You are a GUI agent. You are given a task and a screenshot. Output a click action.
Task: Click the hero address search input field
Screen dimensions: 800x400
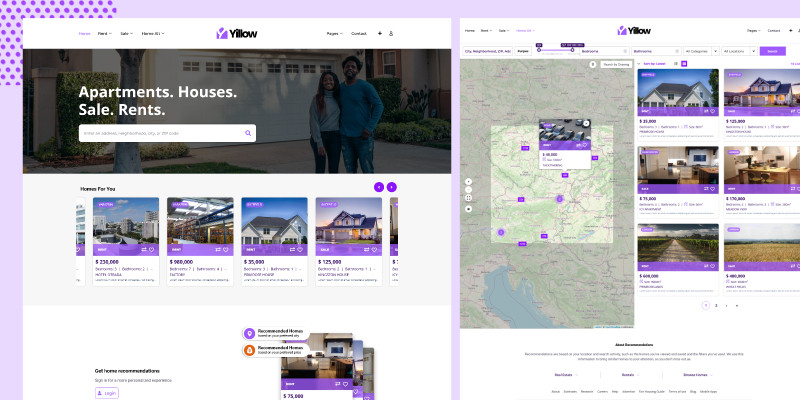point(160,133)
